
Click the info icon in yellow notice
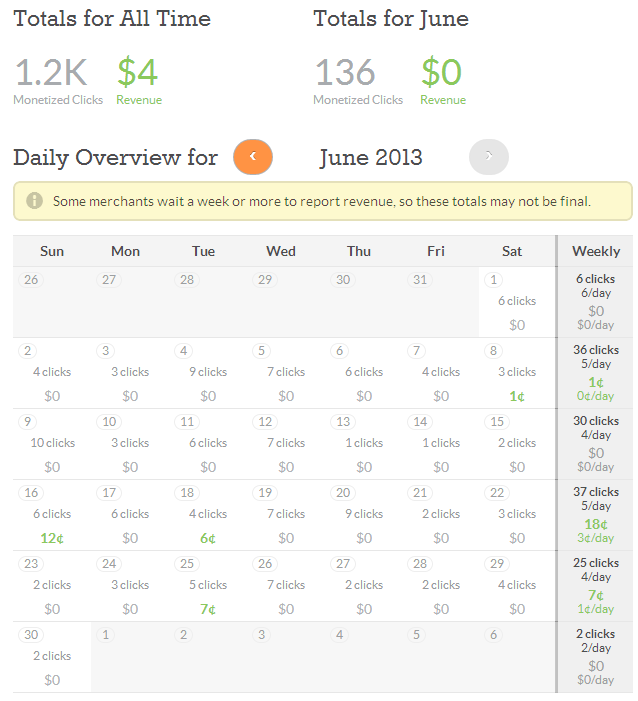pos(34,201)
